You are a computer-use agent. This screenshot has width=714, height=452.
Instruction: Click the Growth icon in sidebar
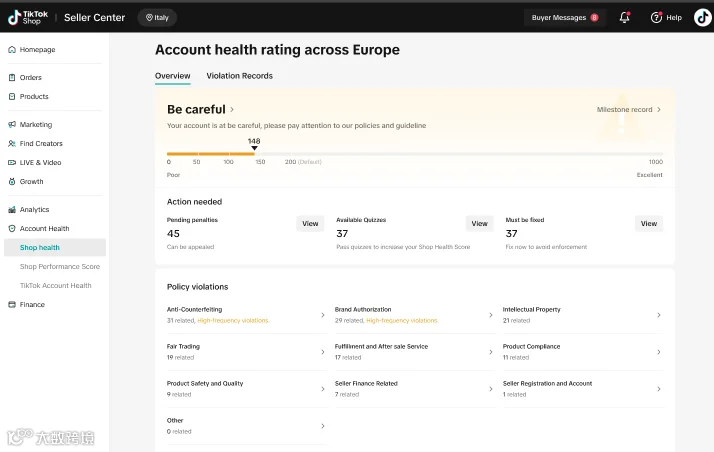(12, 182)
